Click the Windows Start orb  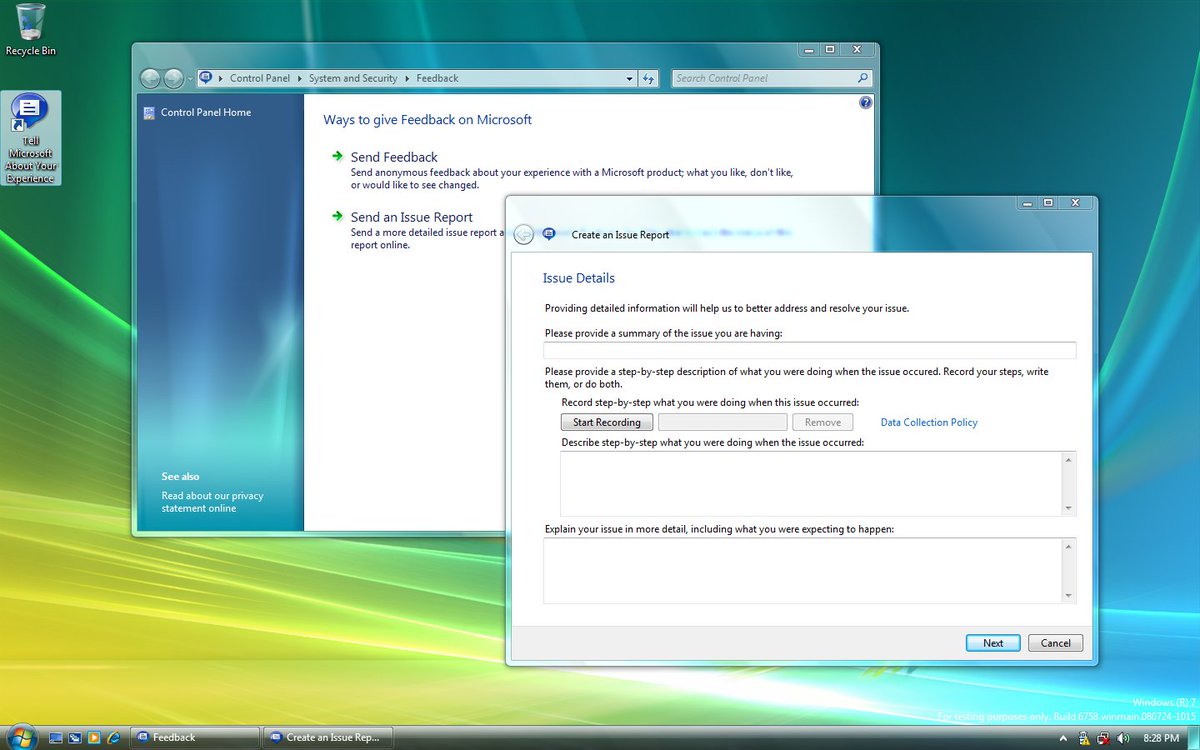pos(21,737)
